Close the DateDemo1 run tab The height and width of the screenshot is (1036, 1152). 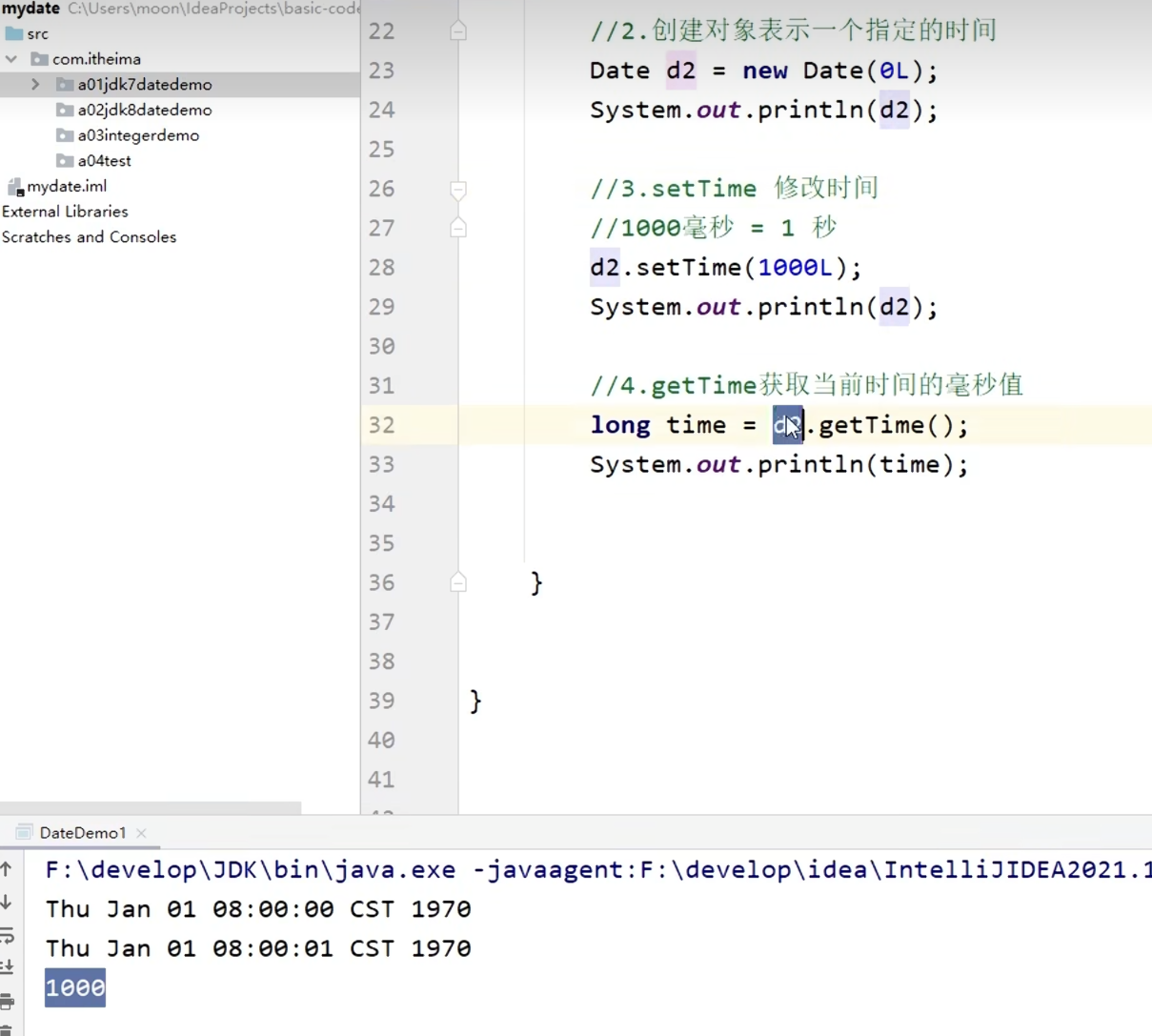tap(141, 833)
